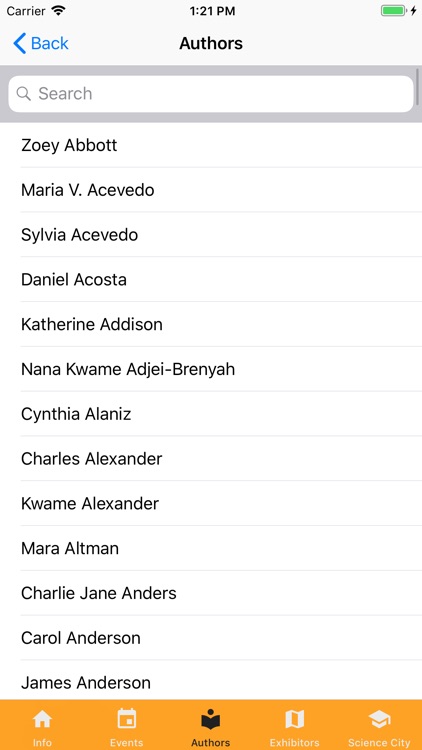
Task: Open Kwame Alexander's entry
Action: [x=211, y=503]
